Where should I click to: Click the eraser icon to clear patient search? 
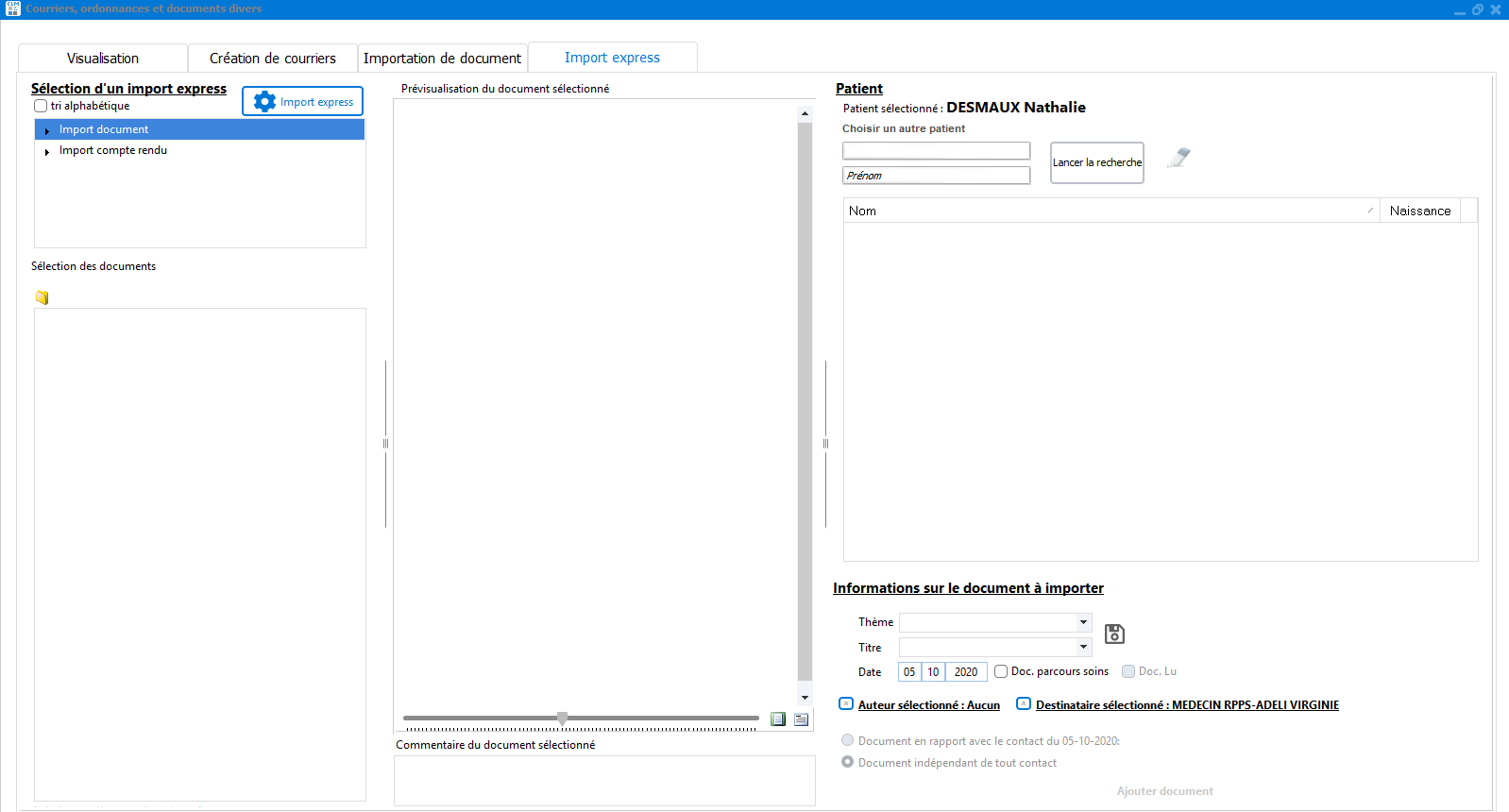click(1178, 159)
